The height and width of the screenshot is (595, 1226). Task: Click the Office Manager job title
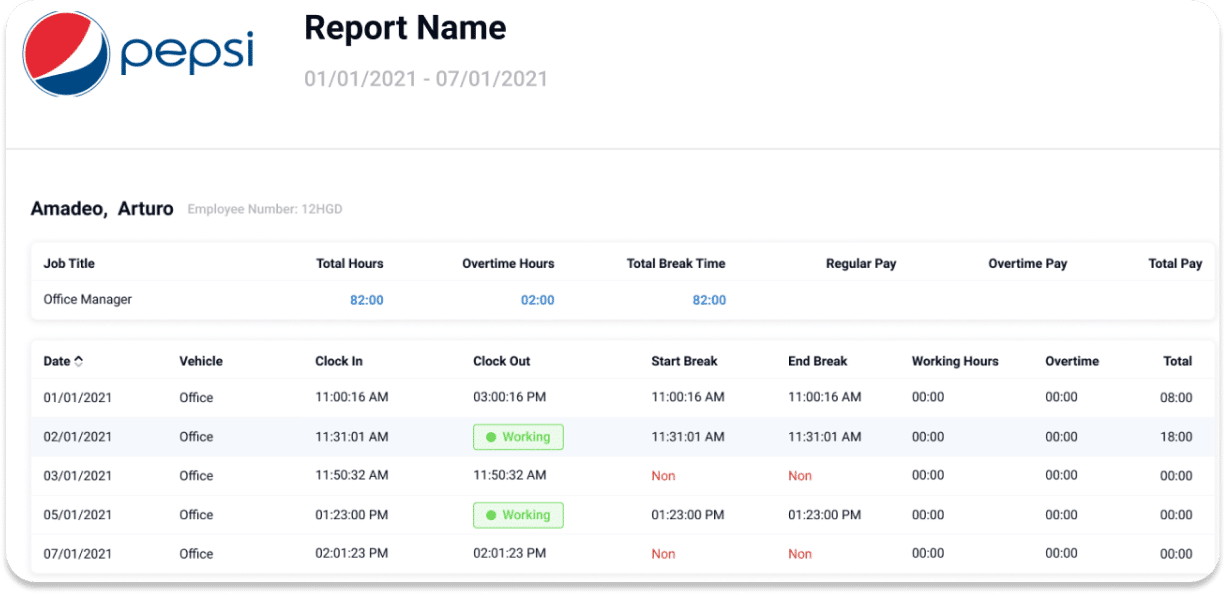tap(88, 300)
